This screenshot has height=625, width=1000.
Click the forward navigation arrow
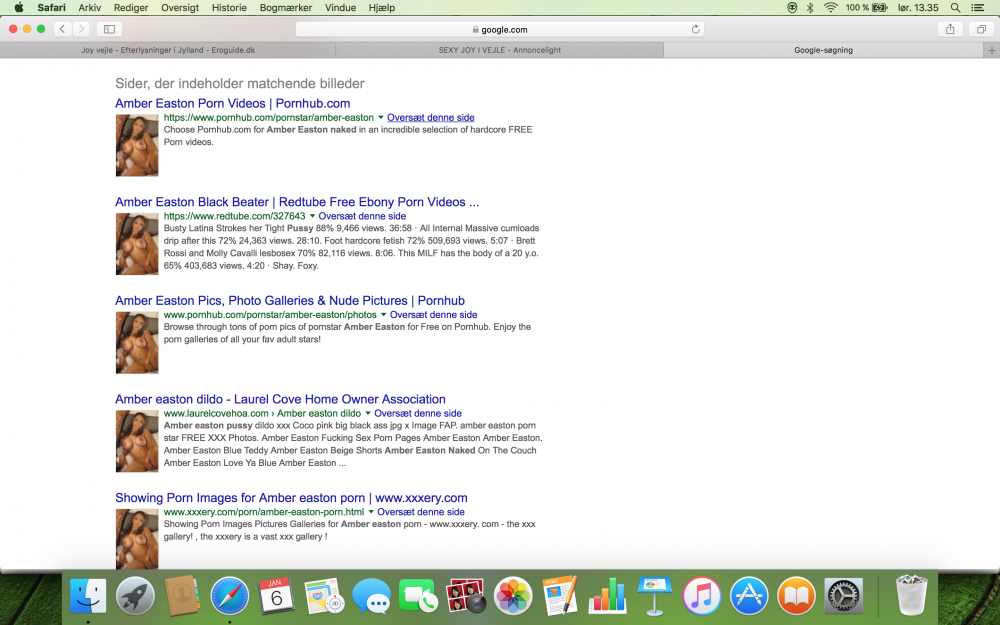(x=81, y=29)
